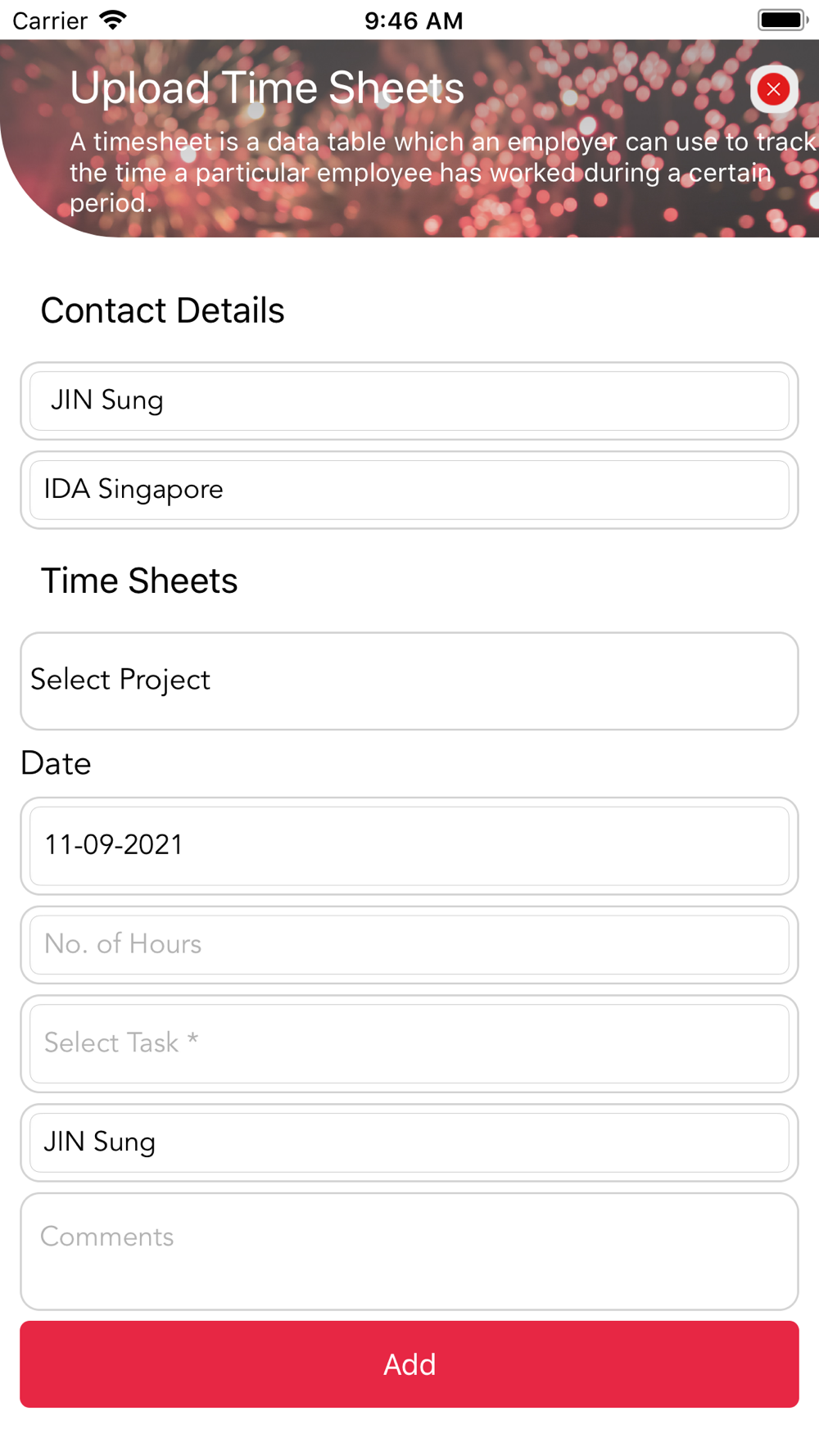
Task: Tap the red close icon in header
Action: [773, 88]
